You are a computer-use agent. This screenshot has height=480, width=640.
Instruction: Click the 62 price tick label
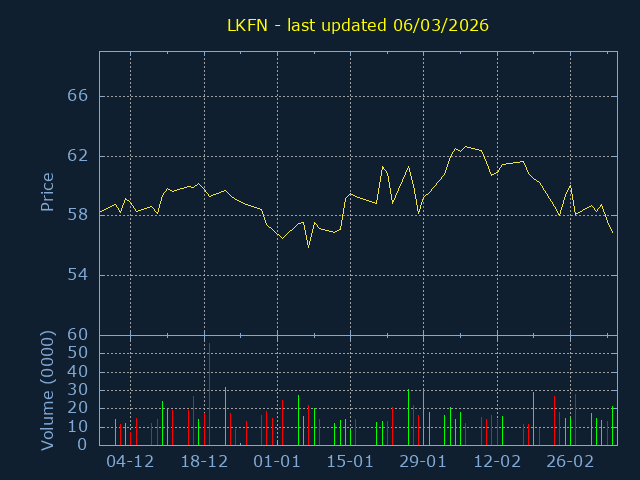78,156
